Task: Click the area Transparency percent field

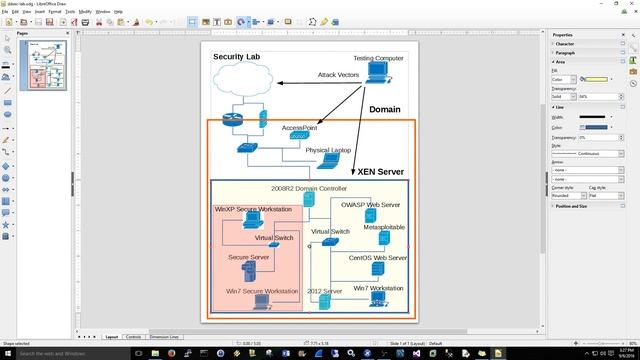Action: tap(598, 97)
